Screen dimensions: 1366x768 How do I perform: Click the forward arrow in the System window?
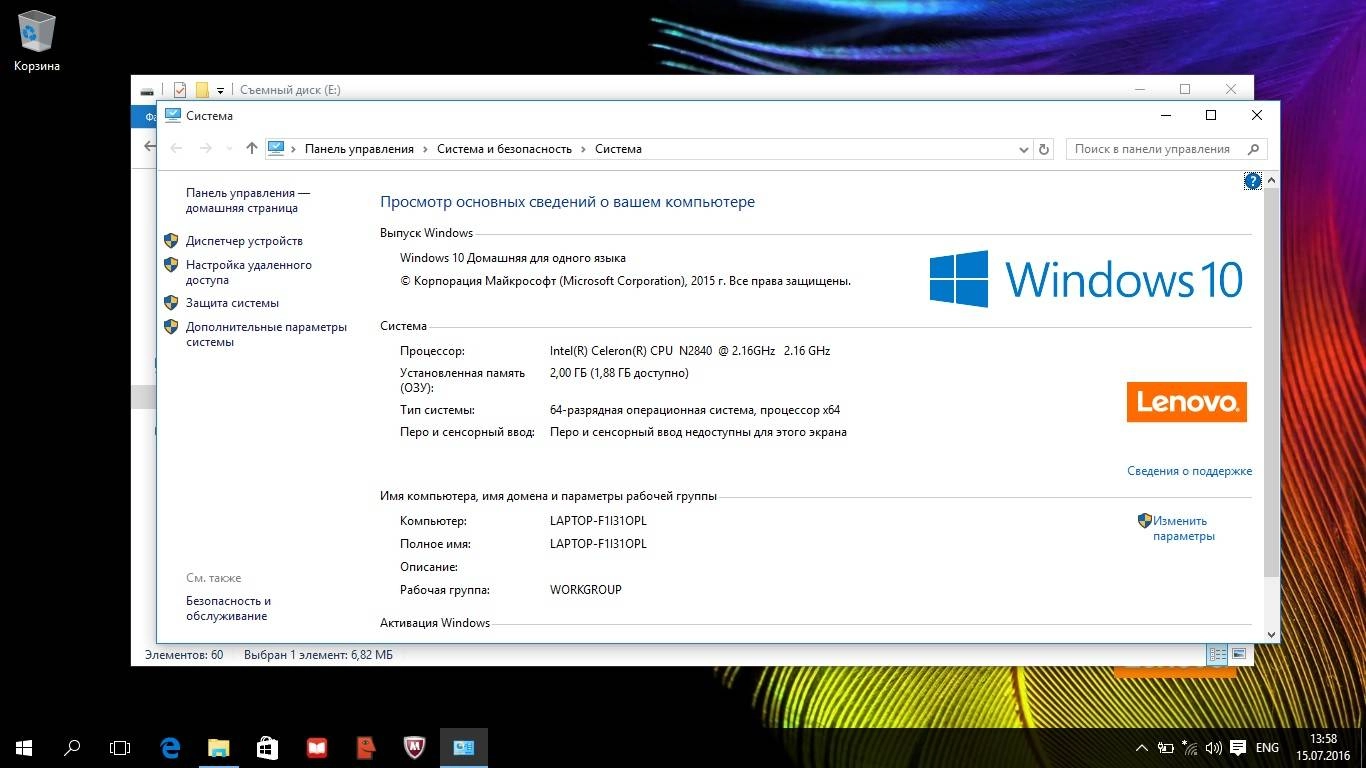[x=206, y=148]
